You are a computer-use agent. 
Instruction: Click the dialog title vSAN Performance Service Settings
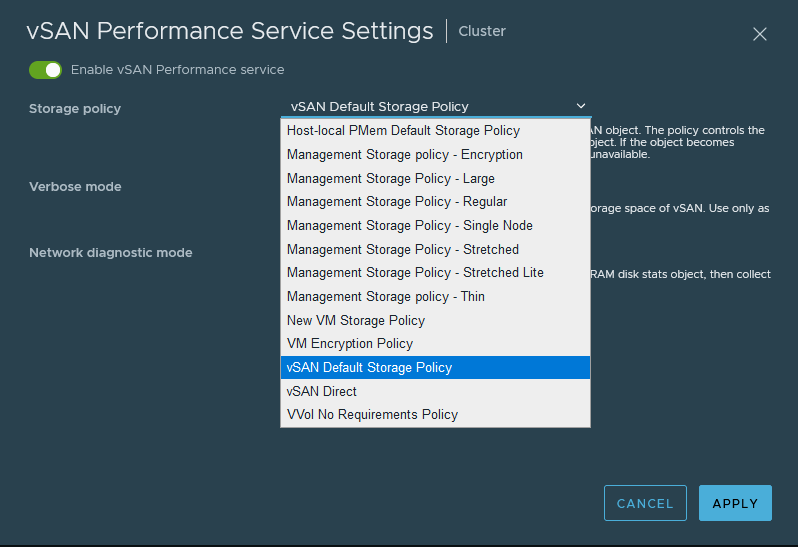(x=230, y=31)
